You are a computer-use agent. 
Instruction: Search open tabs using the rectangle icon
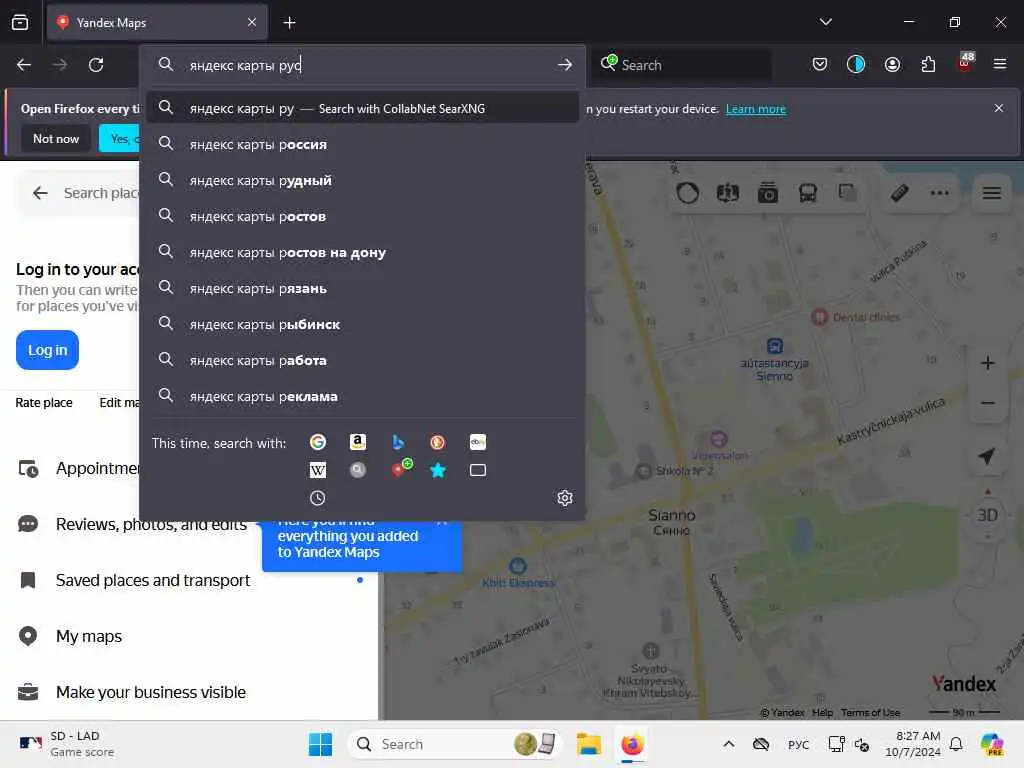tap(477, 470)
